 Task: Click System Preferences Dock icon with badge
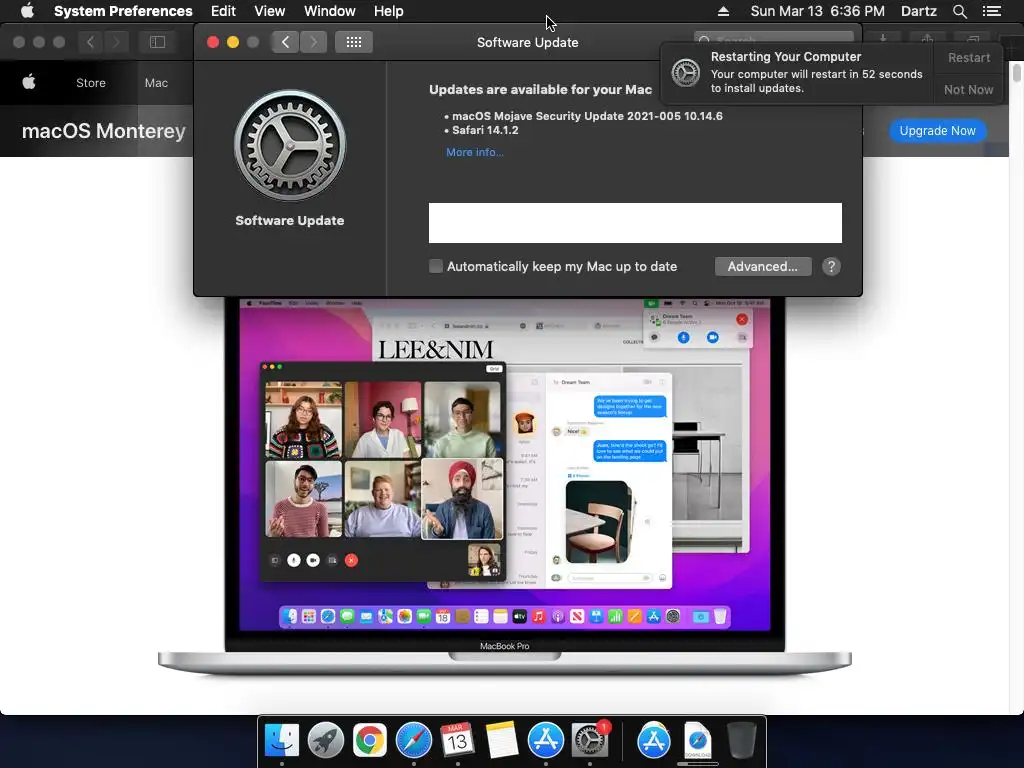(x=590, y=741)
